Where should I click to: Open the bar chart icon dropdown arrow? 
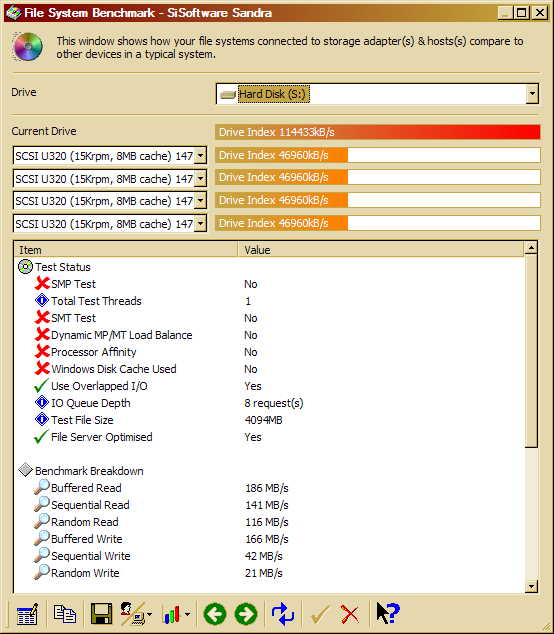click(x=187, y=615)
